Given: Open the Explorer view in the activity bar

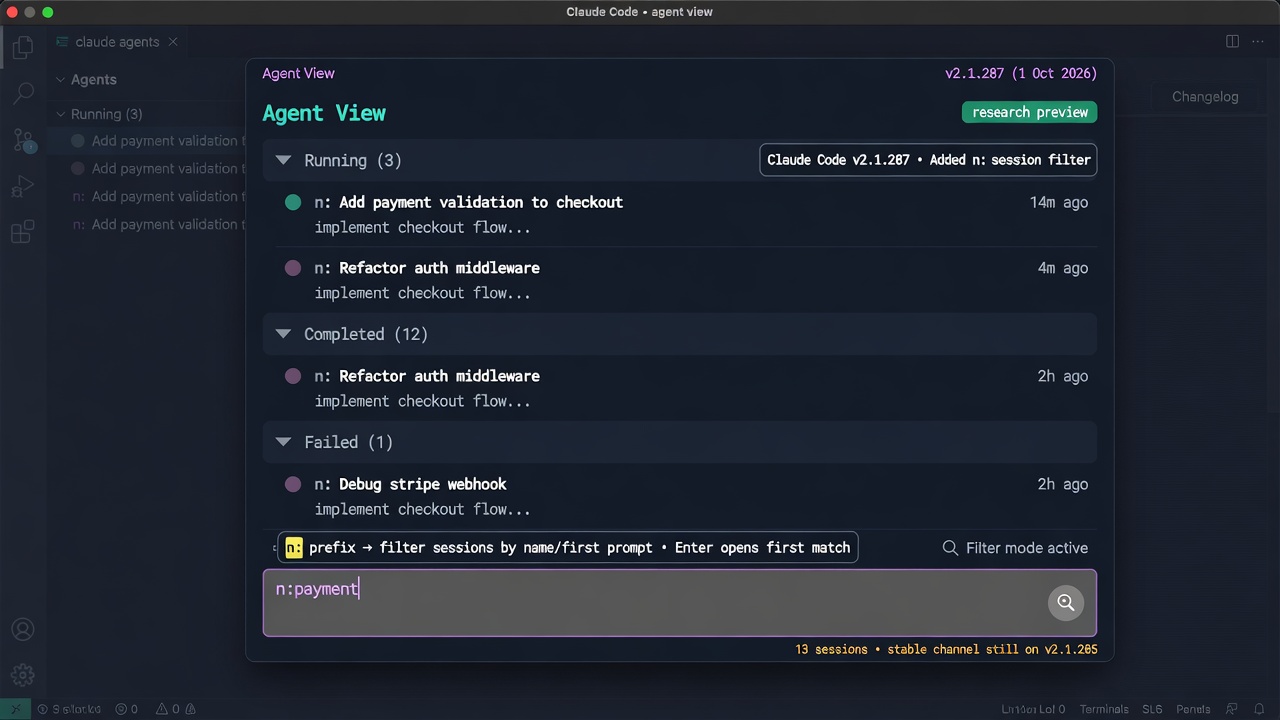Looking at the screenshot, I should (22, 47).
